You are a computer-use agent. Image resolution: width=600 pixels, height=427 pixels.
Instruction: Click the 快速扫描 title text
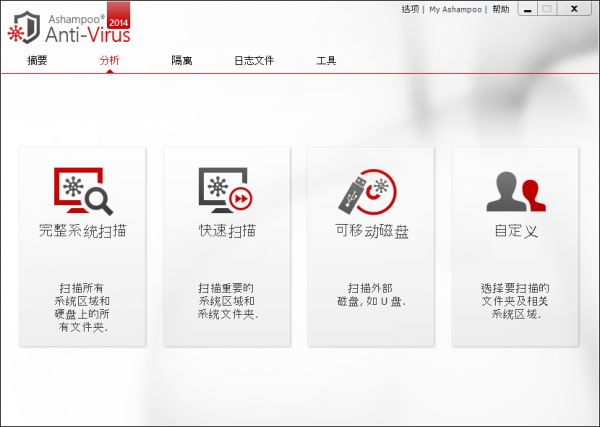[226, 232]
